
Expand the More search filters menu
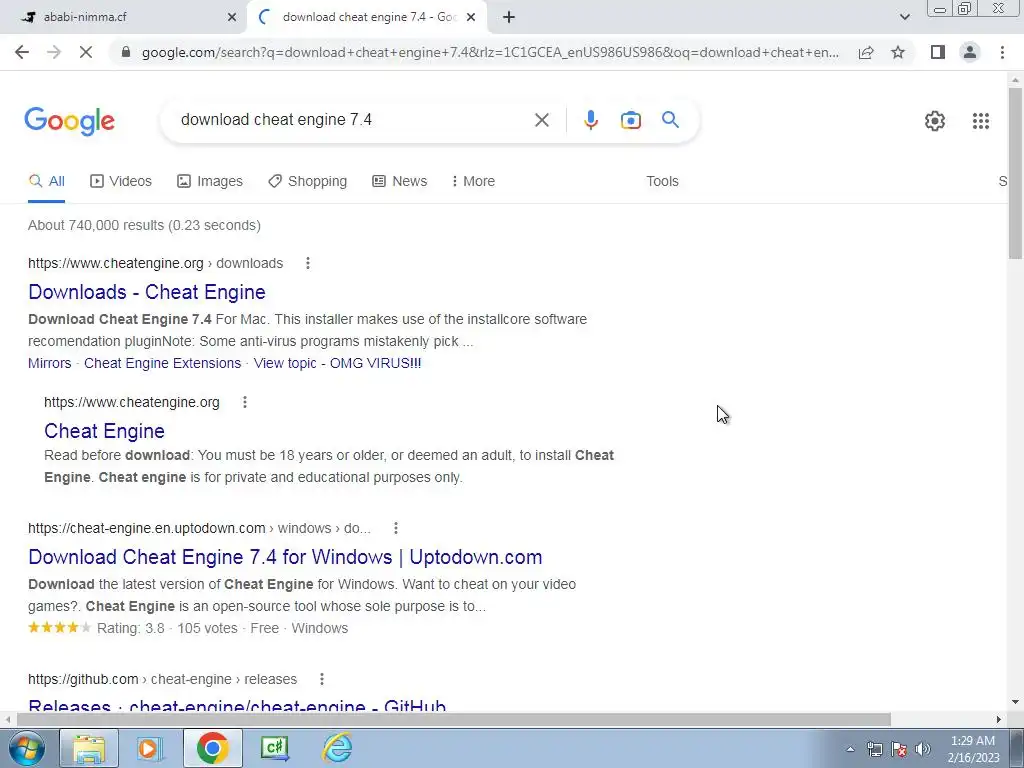pyautogui.click(x=473, y=181)
